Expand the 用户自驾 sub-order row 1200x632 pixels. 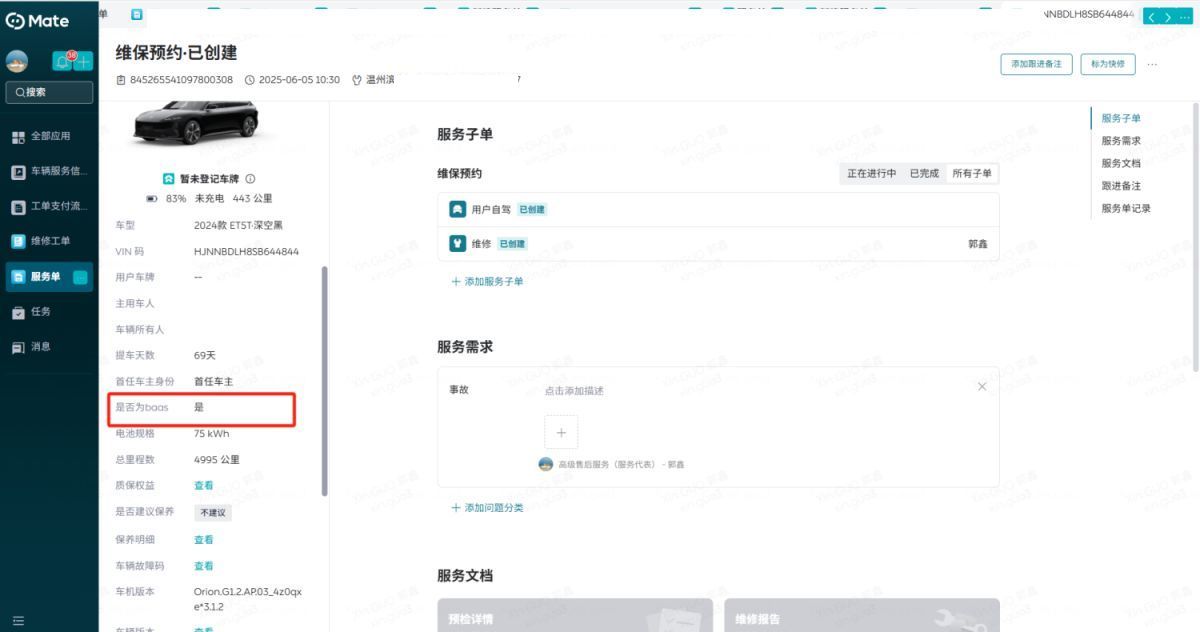coord(718,210)
